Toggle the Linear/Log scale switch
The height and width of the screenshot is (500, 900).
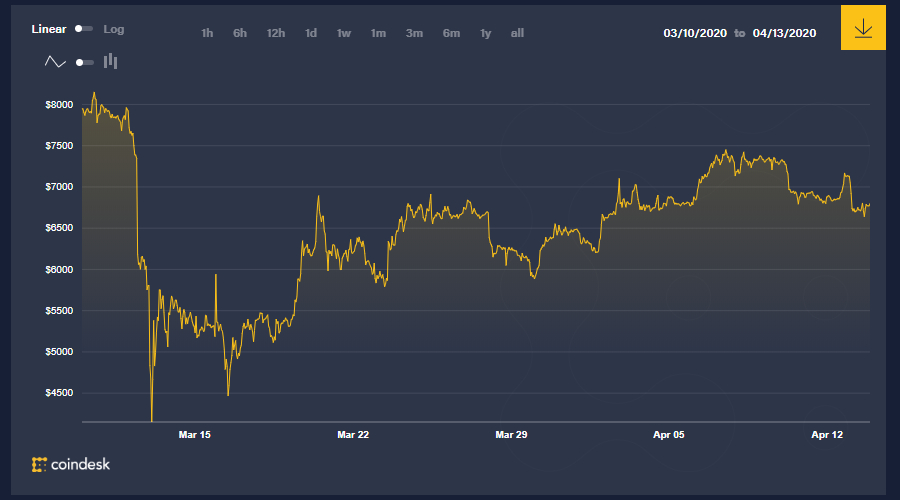[83, 30]
